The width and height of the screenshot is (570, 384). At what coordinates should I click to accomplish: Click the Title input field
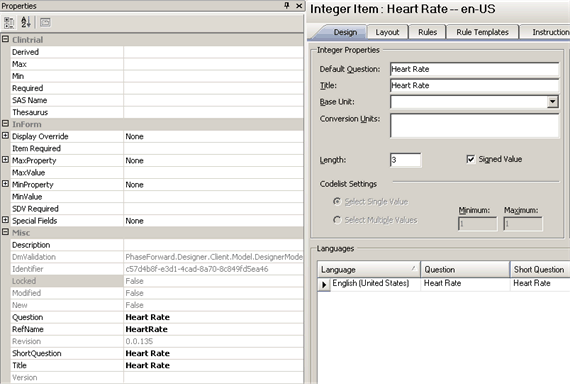point(474,85)
